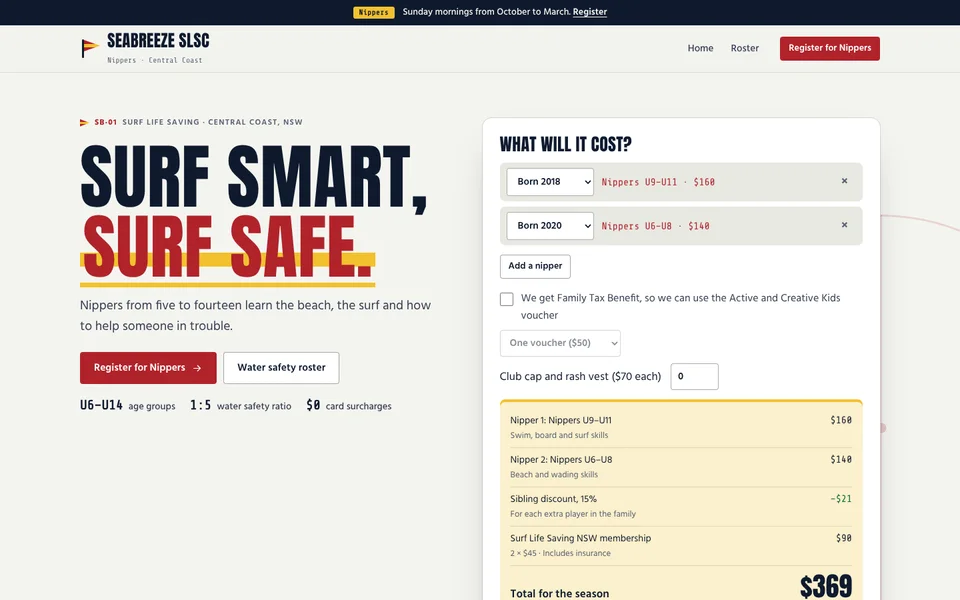The height and width of the screenshot is (600, 960).
Task: Click the 'Nipper 1: Nippers U9–U11' line
Action: point(561,421)
